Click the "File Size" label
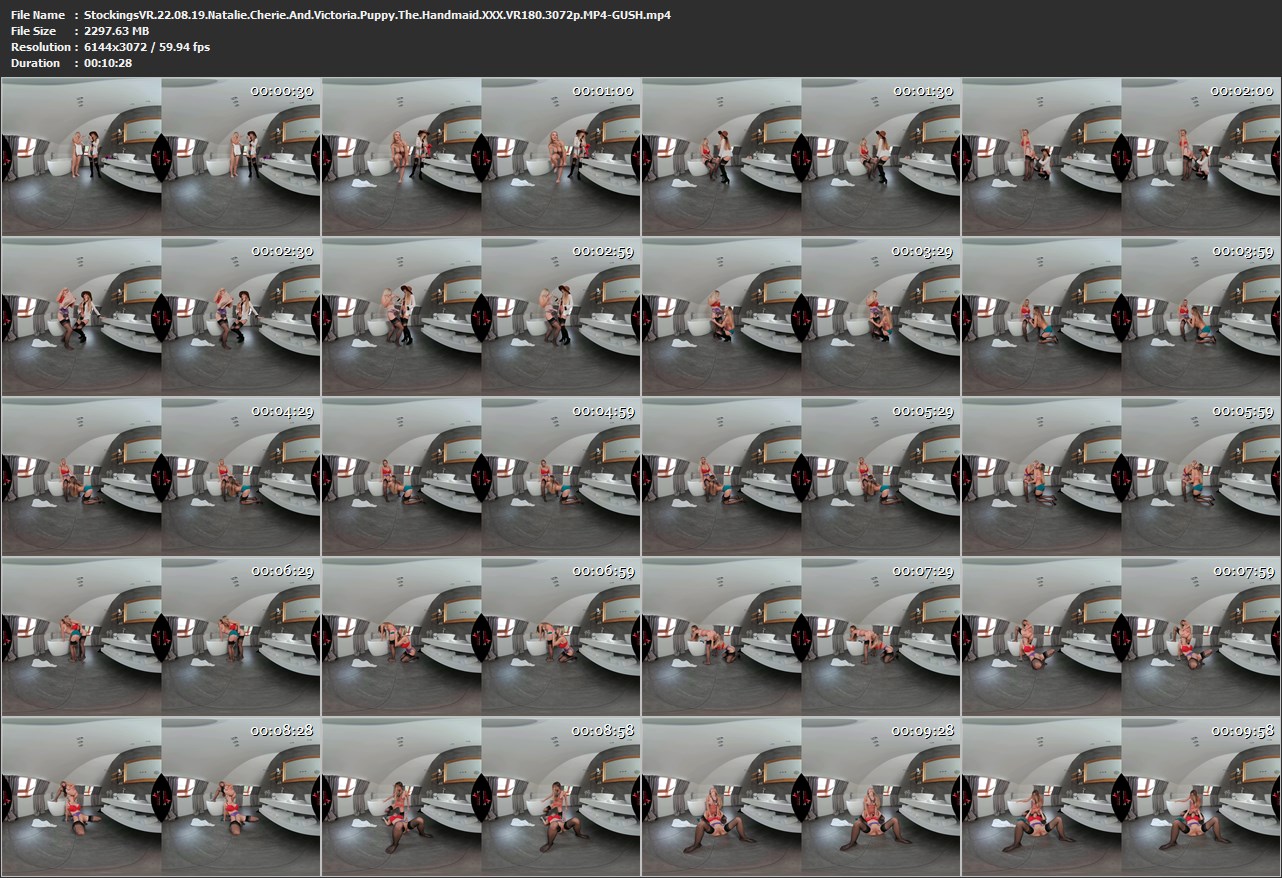The image size is (1282, 878). tap(33, 31)
